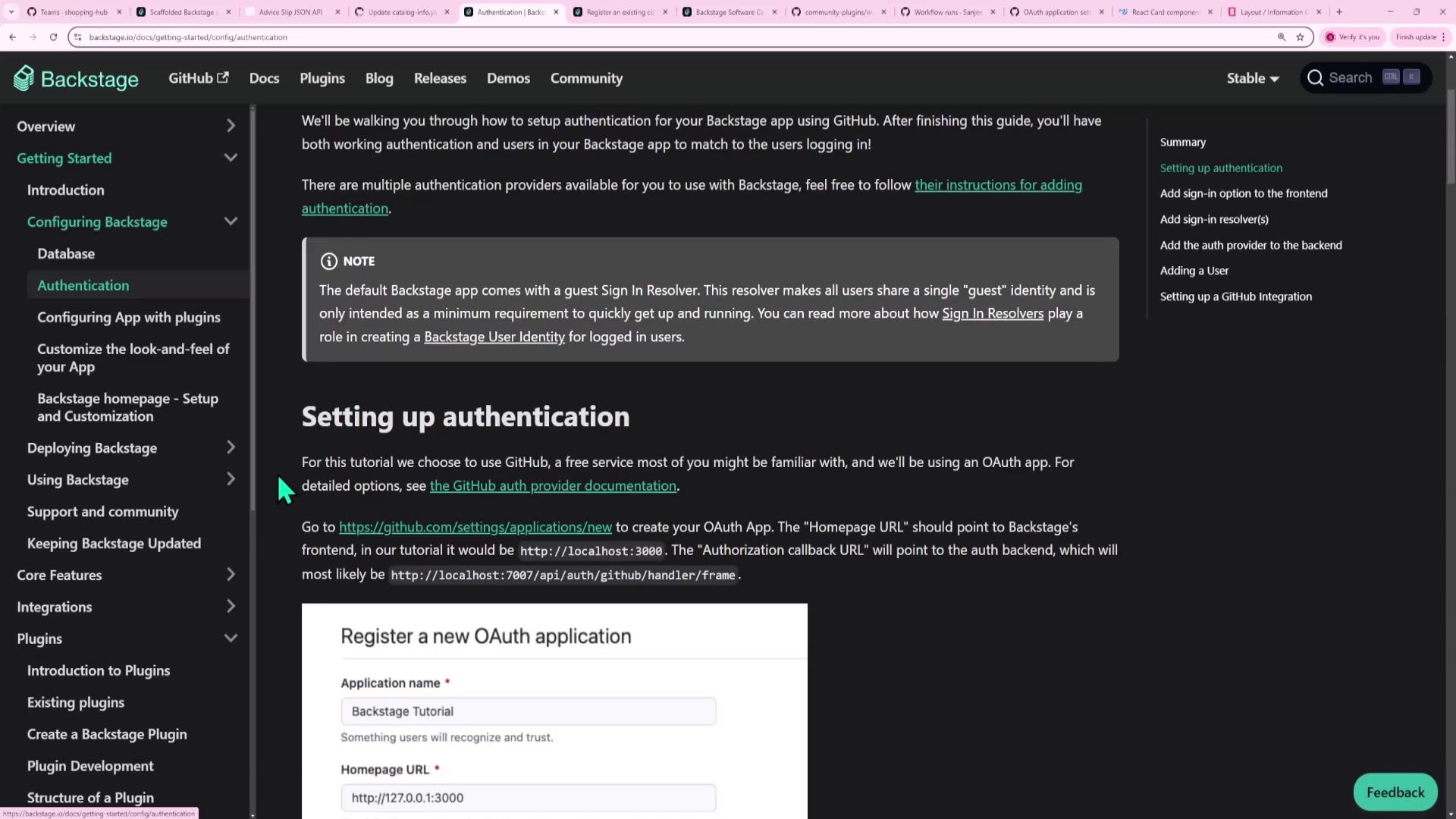Open the Plugins navigation menu item
This screenshot has height=819, width=1456.
(322, 78)
